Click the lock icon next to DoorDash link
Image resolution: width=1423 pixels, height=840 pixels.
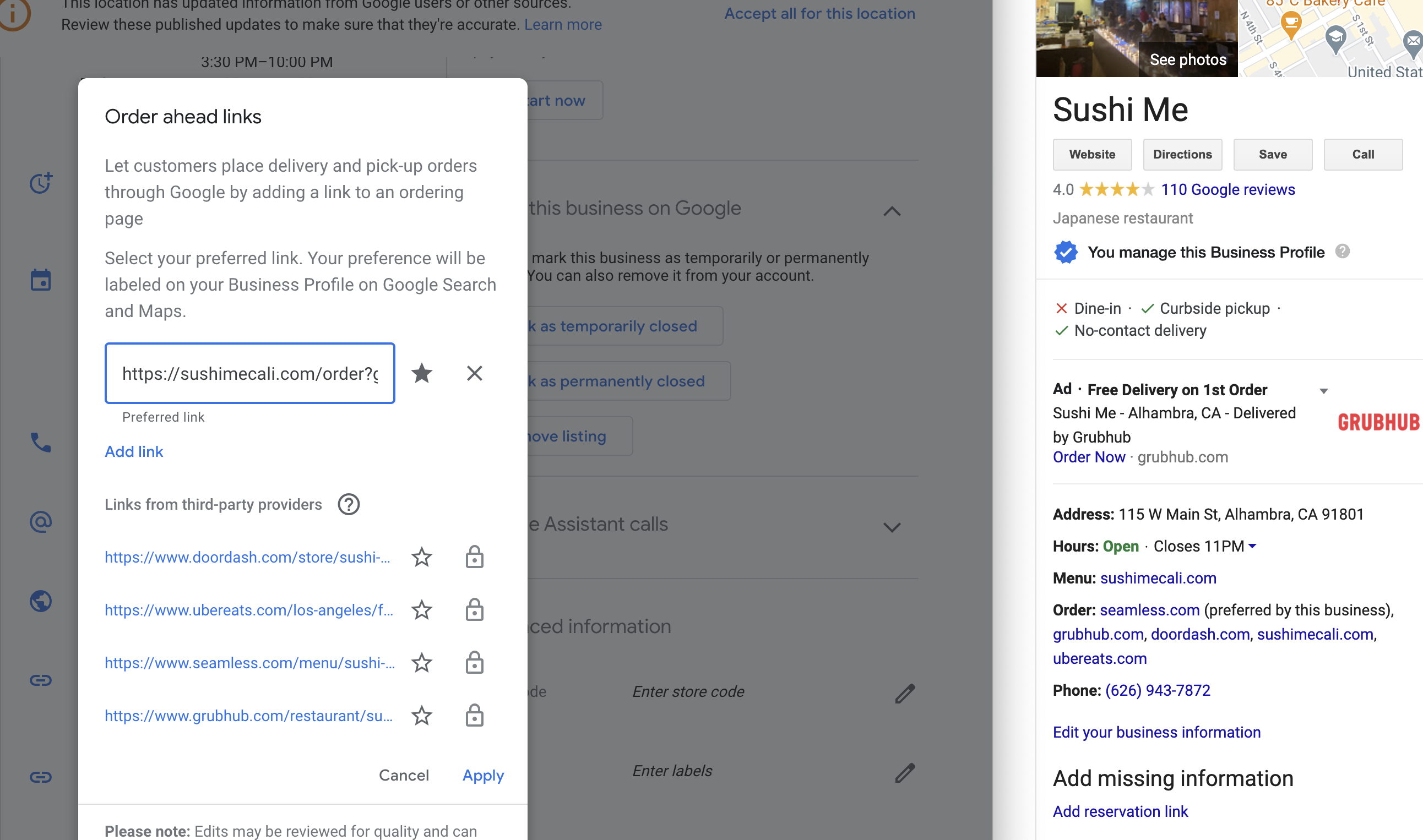coord(474,557)
